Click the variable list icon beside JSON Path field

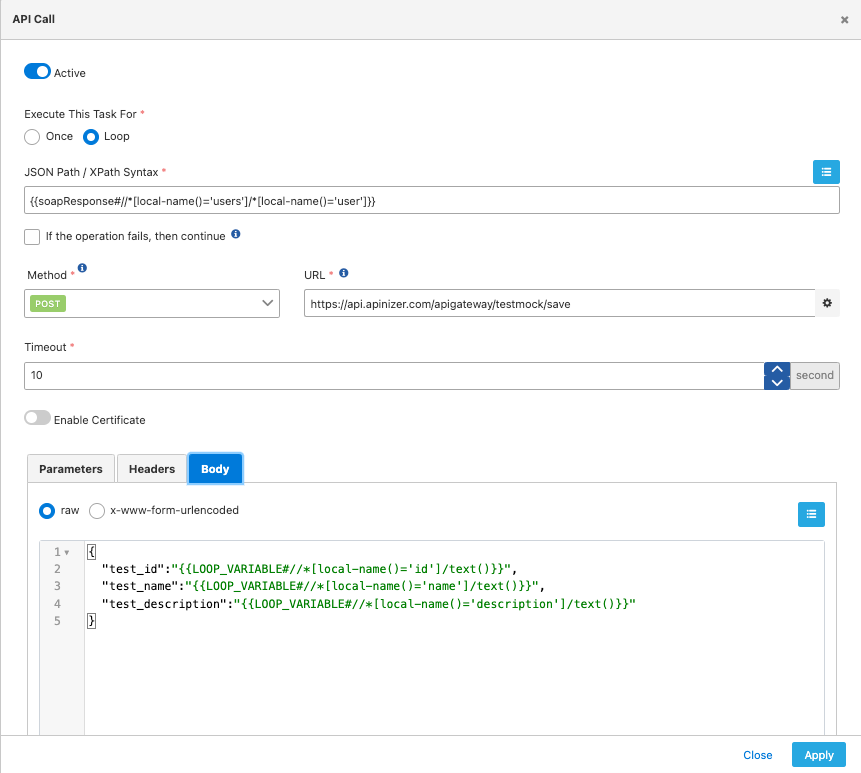[x=825, y=172]
